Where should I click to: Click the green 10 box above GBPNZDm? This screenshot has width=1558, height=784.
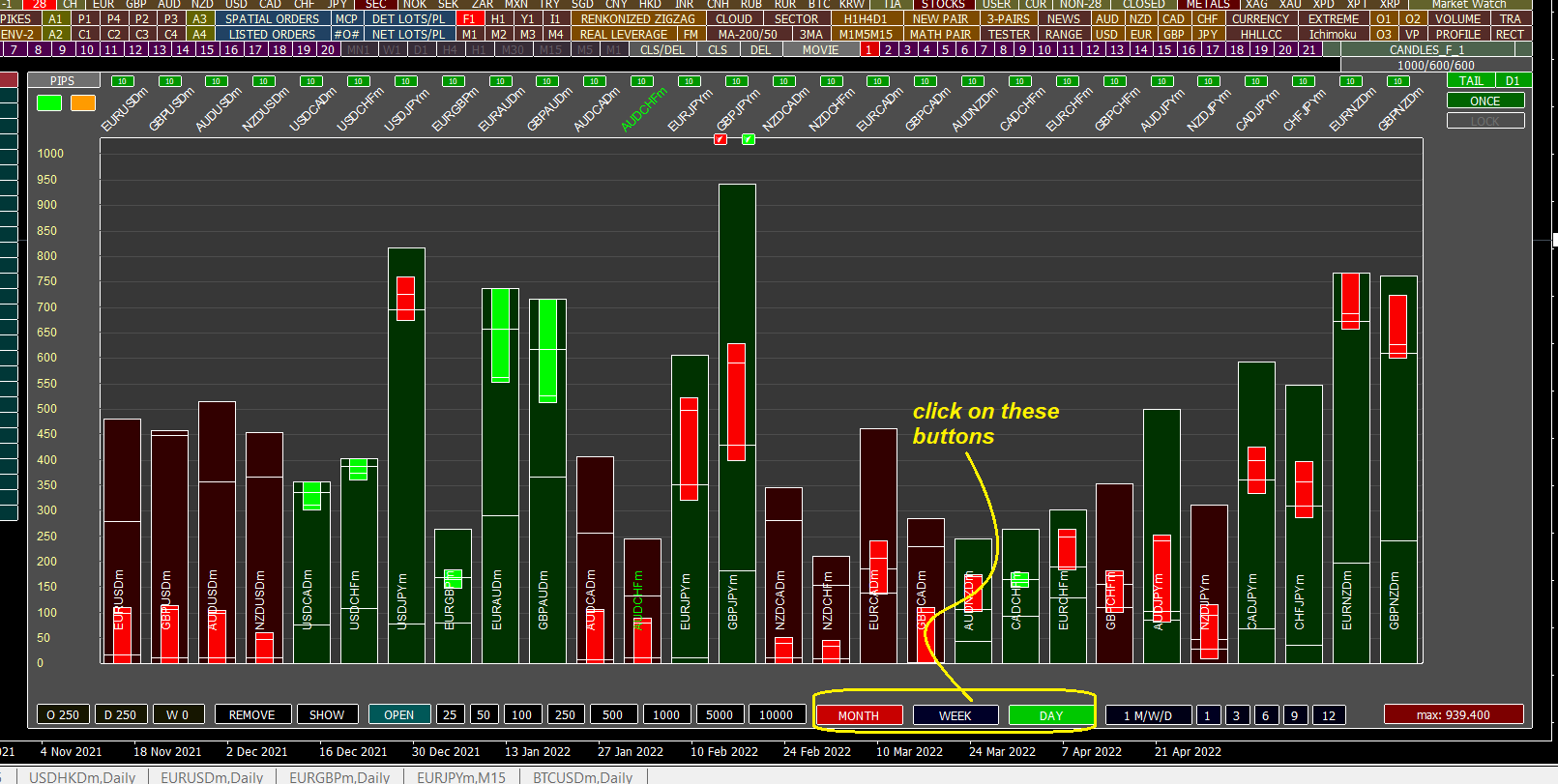point(1397,81)
